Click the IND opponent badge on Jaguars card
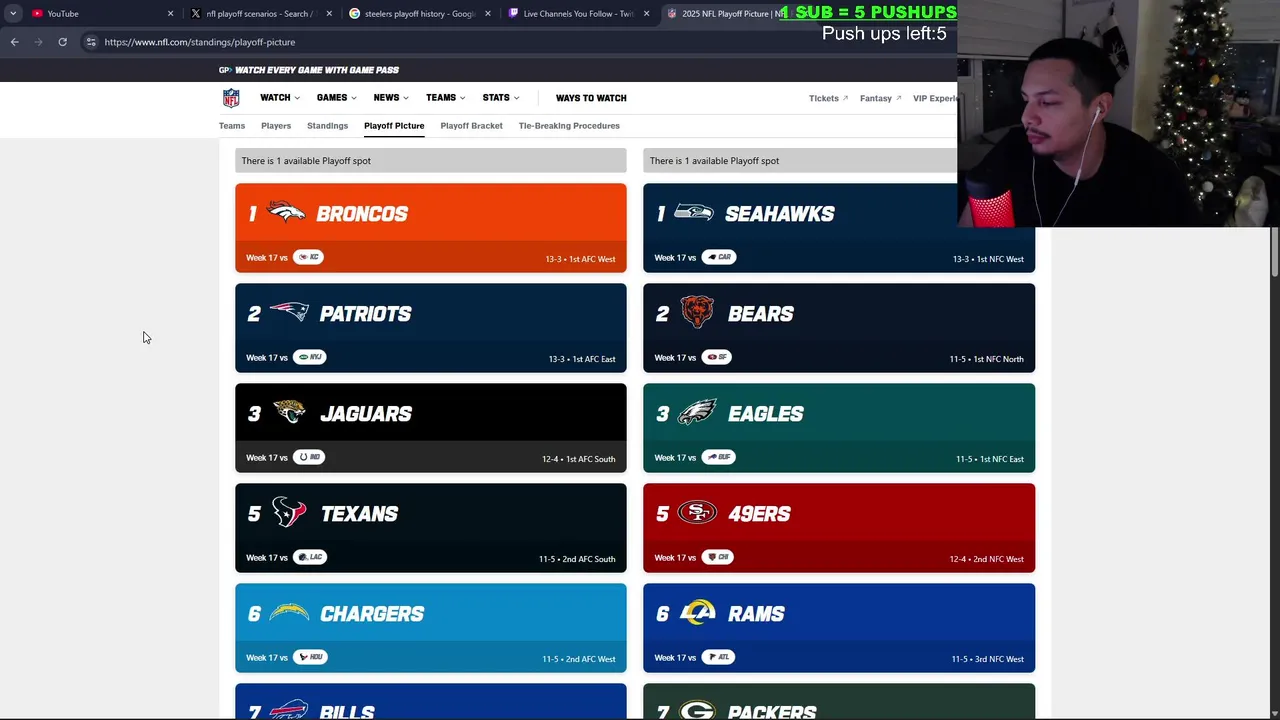The width and height of the screenshot is (1280, 720). tap(309, 457)
